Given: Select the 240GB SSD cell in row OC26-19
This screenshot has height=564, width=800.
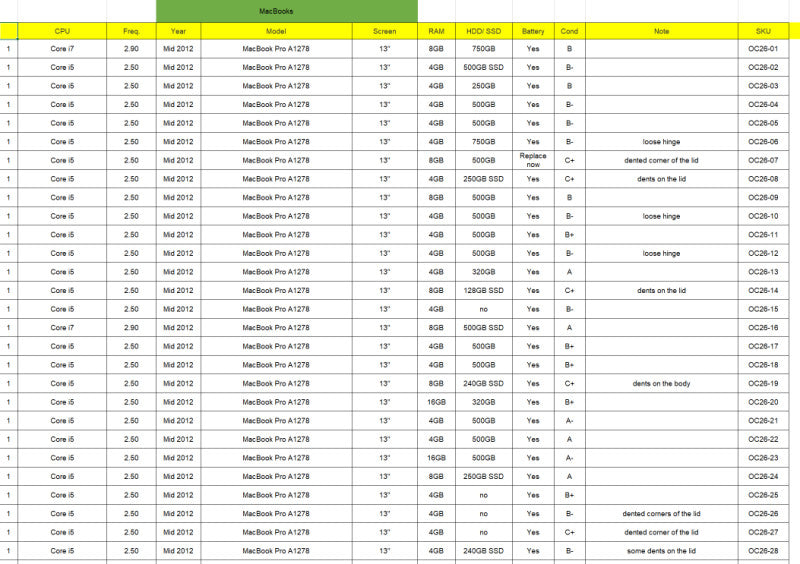Looking at the screenshot, I should pos(484,383).
